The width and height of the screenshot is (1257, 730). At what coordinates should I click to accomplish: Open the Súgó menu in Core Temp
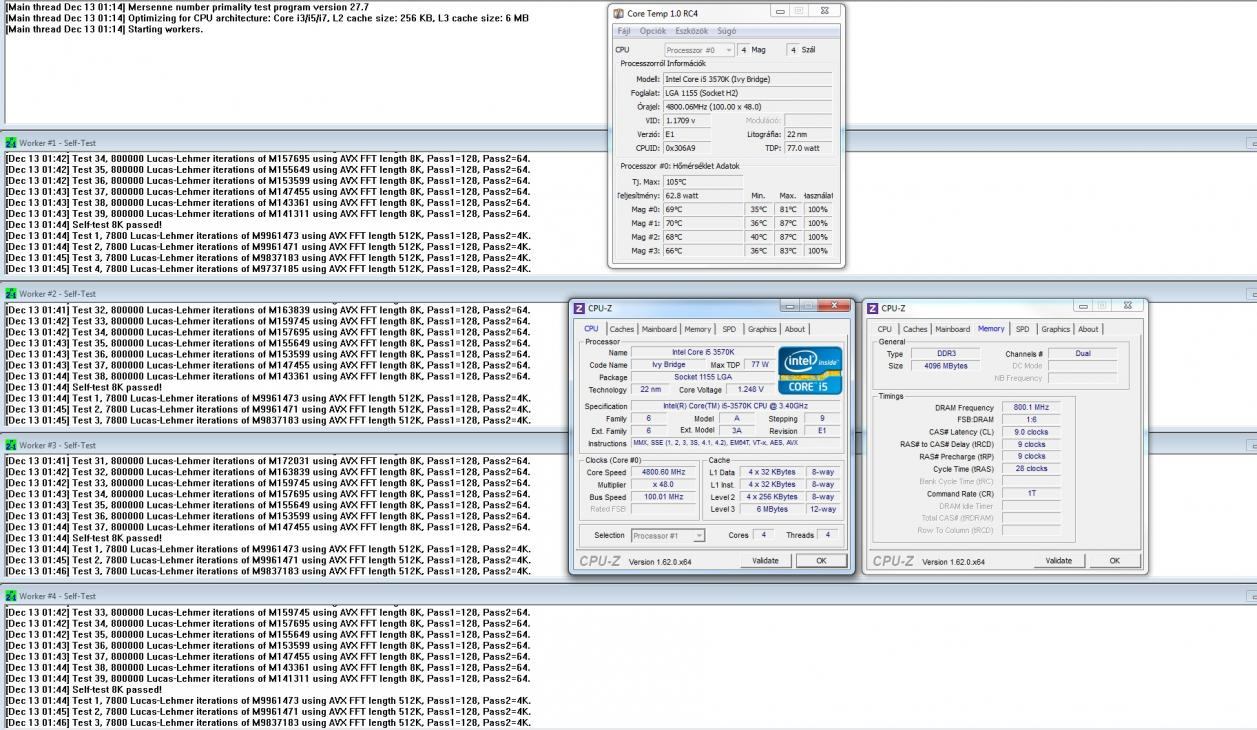[727, 31]
